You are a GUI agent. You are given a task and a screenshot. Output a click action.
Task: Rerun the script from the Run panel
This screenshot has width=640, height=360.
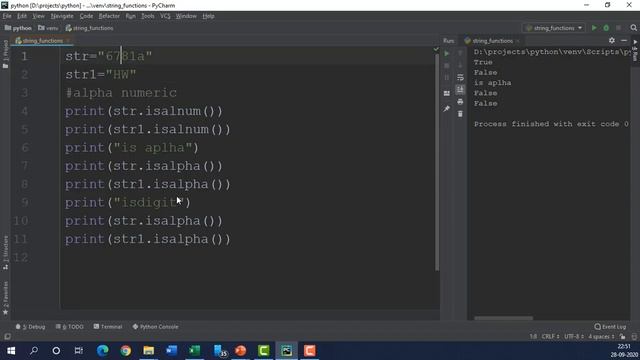click(447, 53)
